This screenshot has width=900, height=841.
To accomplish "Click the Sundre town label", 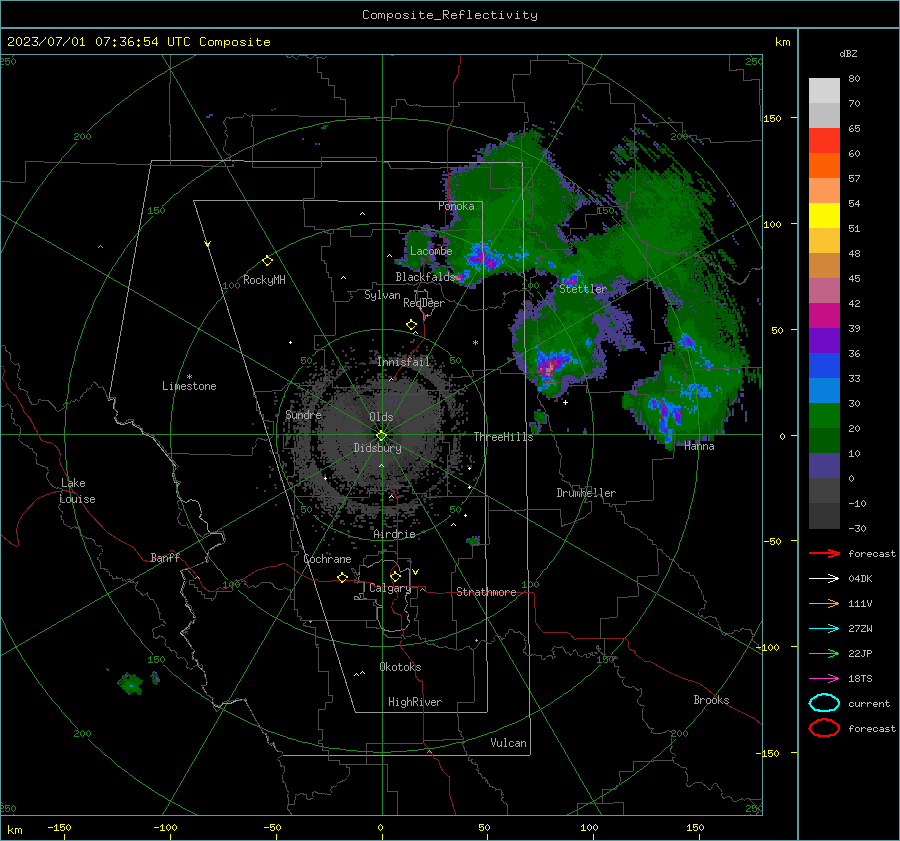I will (x=303, y=415).
